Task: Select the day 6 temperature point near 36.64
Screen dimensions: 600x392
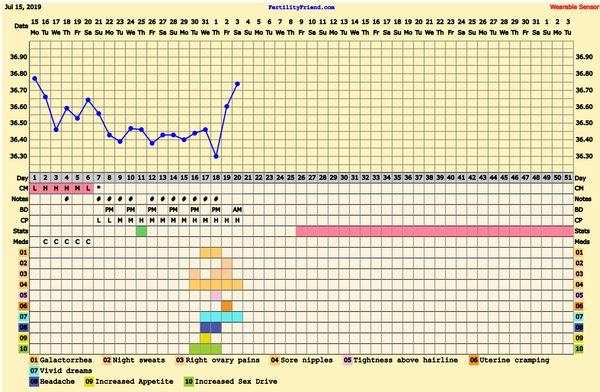Action: coord(88,100)
